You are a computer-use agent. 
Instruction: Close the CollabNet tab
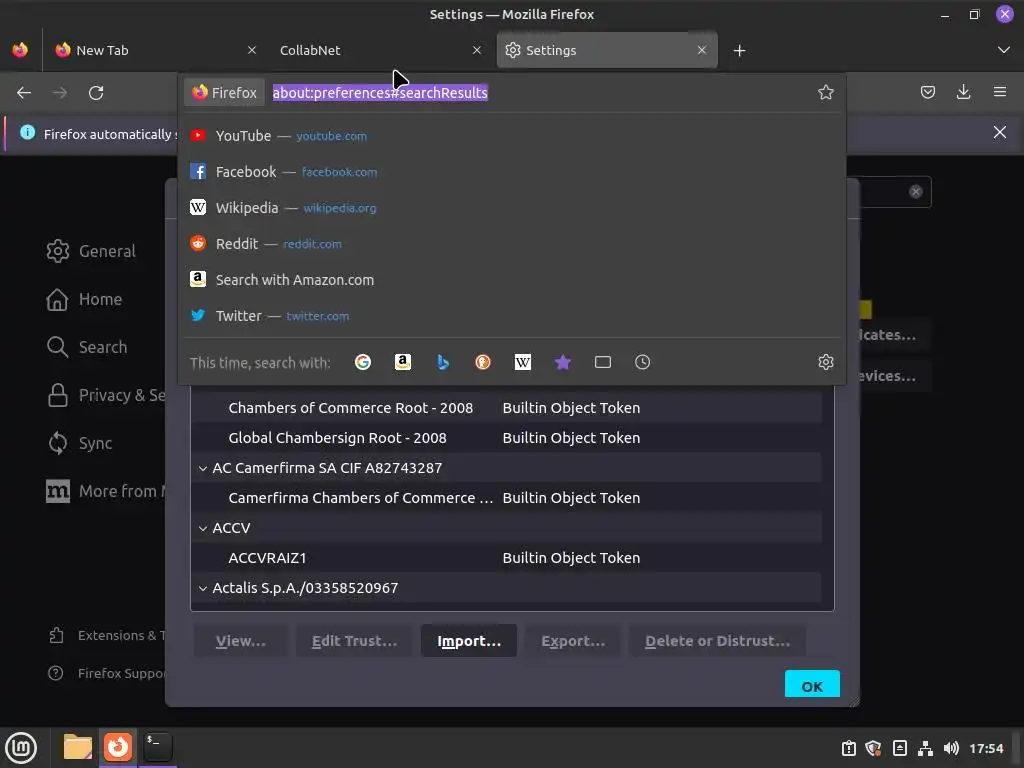point(477,50)
